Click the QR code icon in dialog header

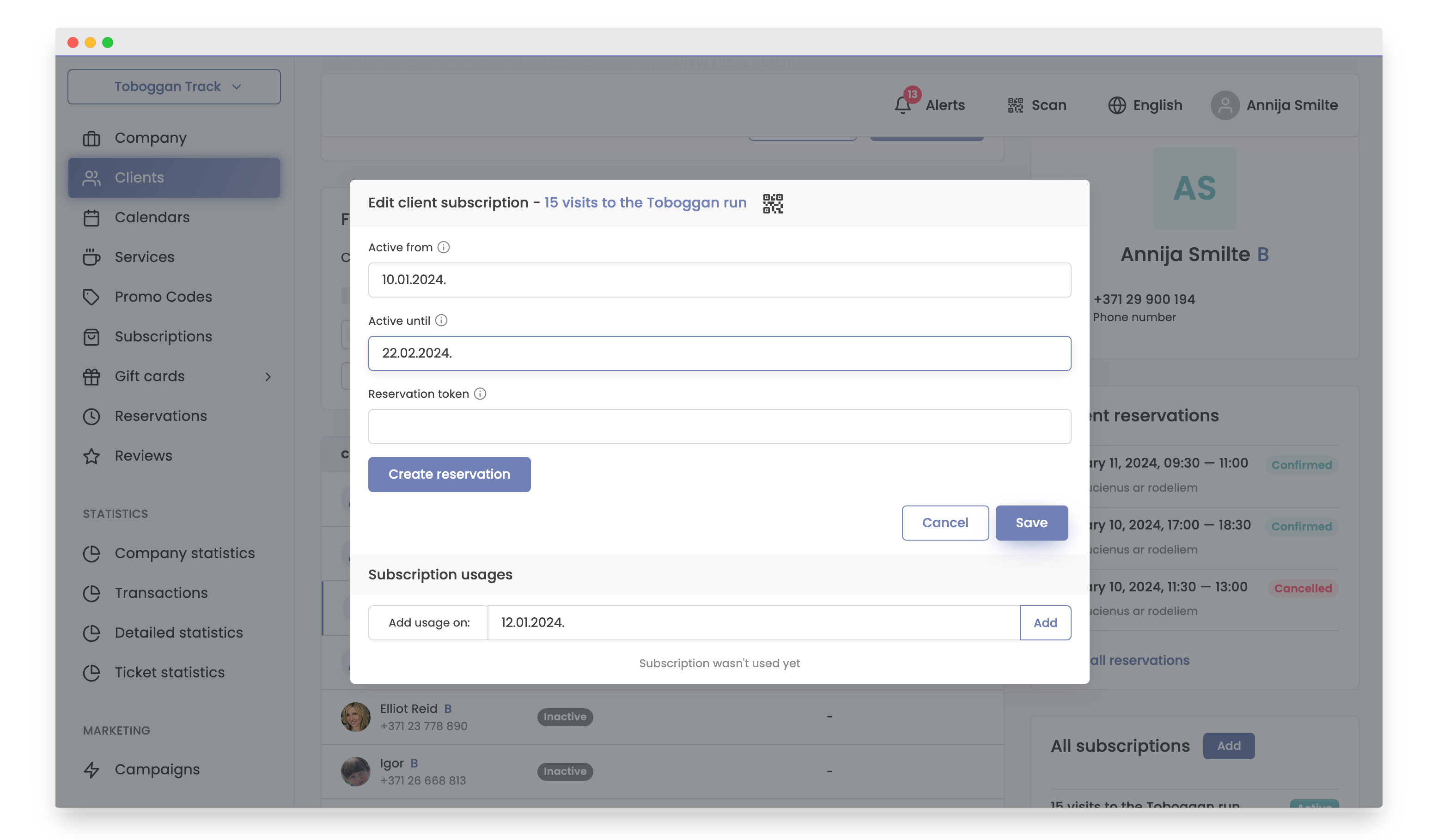tap(773, 203)
